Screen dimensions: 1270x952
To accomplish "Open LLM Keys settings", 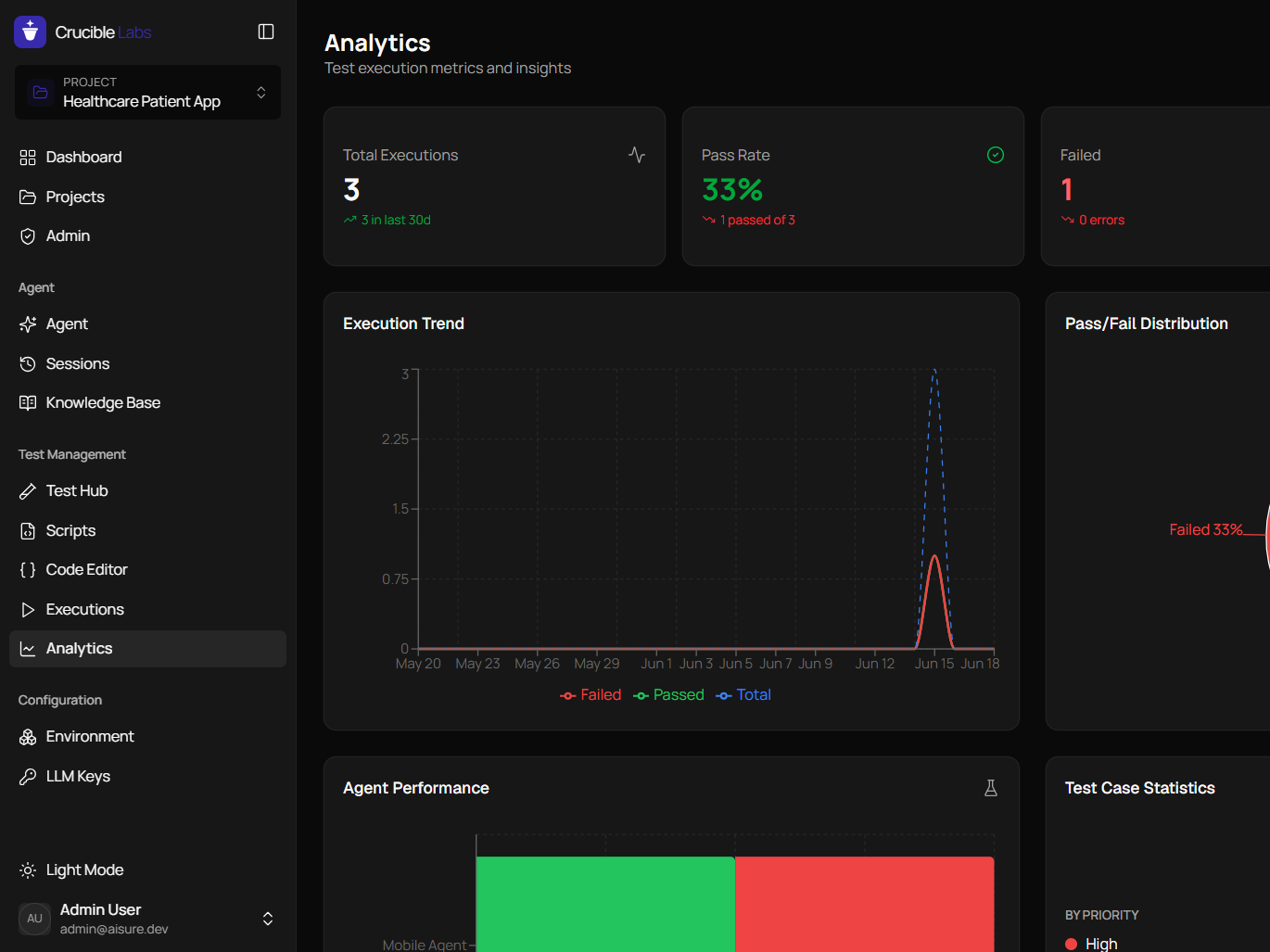I will tap(147, 777).
